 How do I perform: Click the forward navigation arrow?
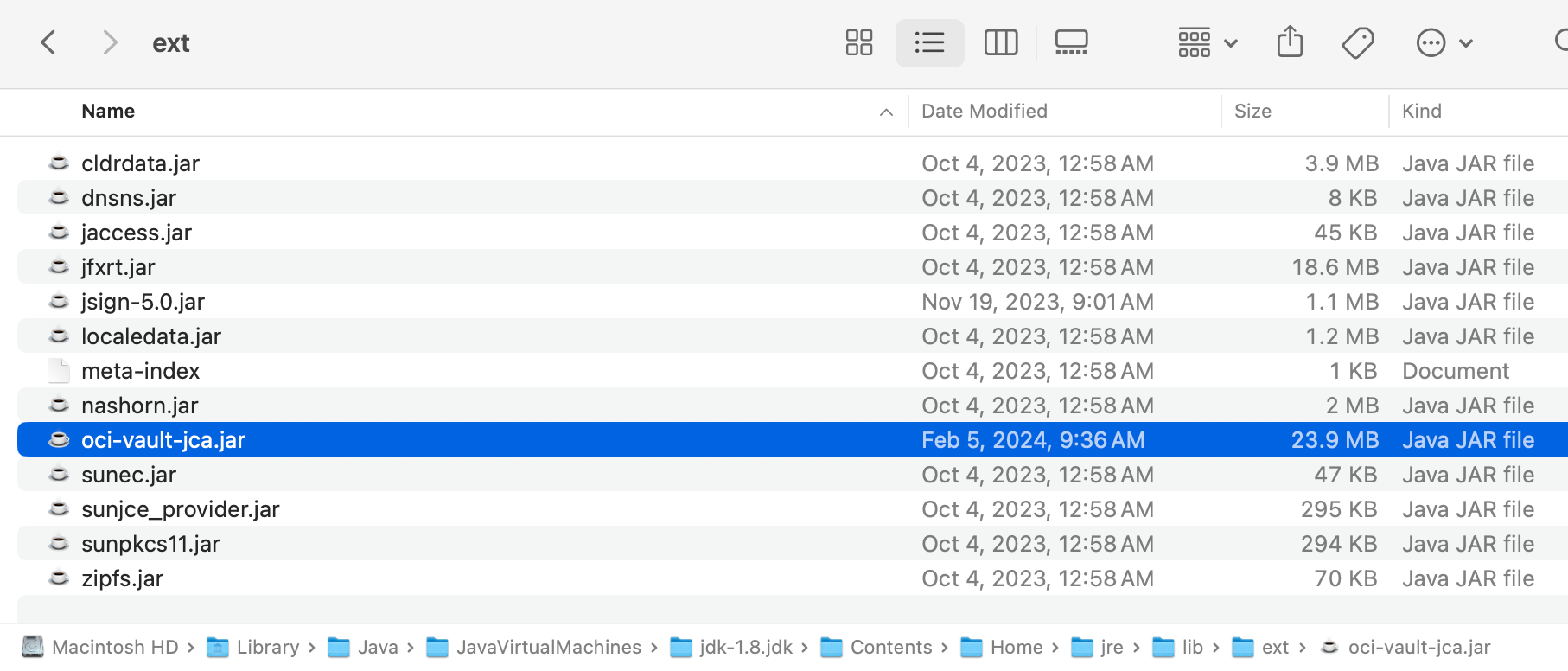click(109, 42)
